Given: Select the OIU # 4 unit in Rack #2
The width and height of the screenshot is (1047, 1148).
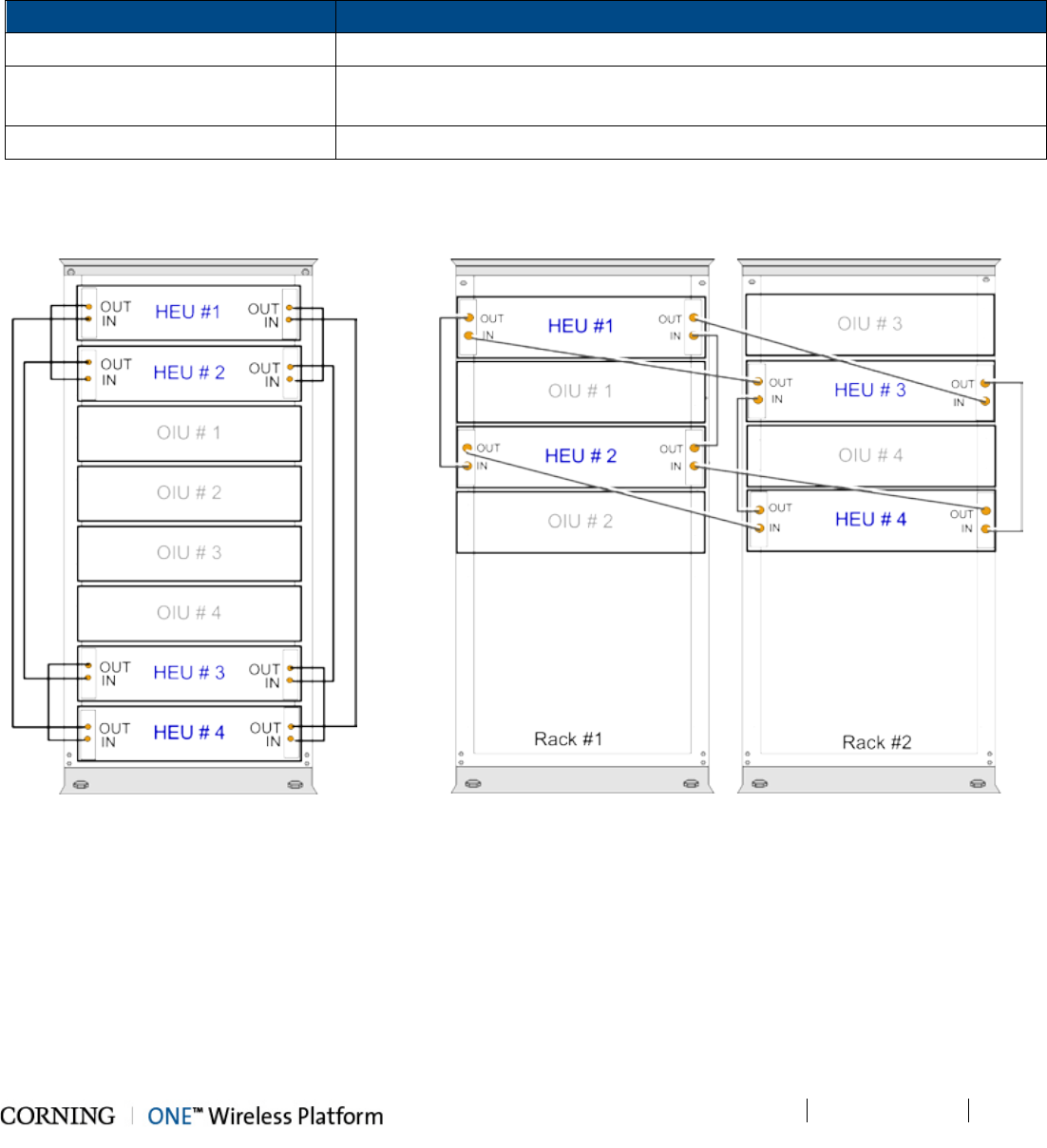Looking at the screenshot, I should point(870,456).
